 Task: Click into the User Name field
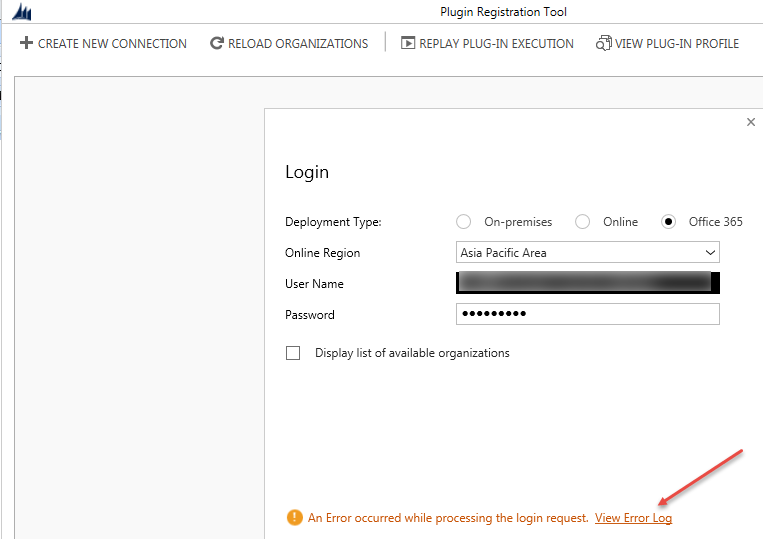tap(587, 283)
